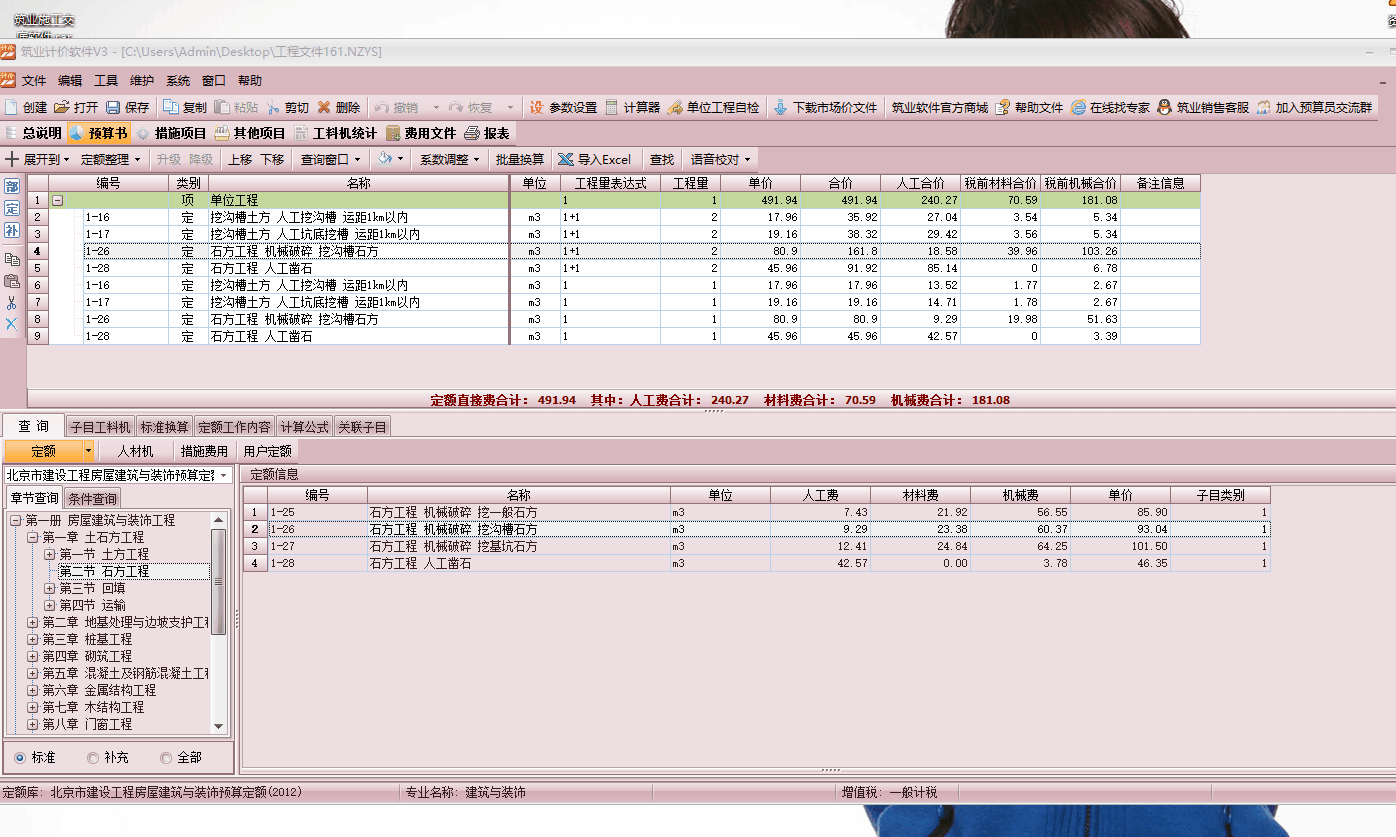Screen dimensions: 1396x837
Task: Select the 标准 radio button
Action: [x=20, y=758]
